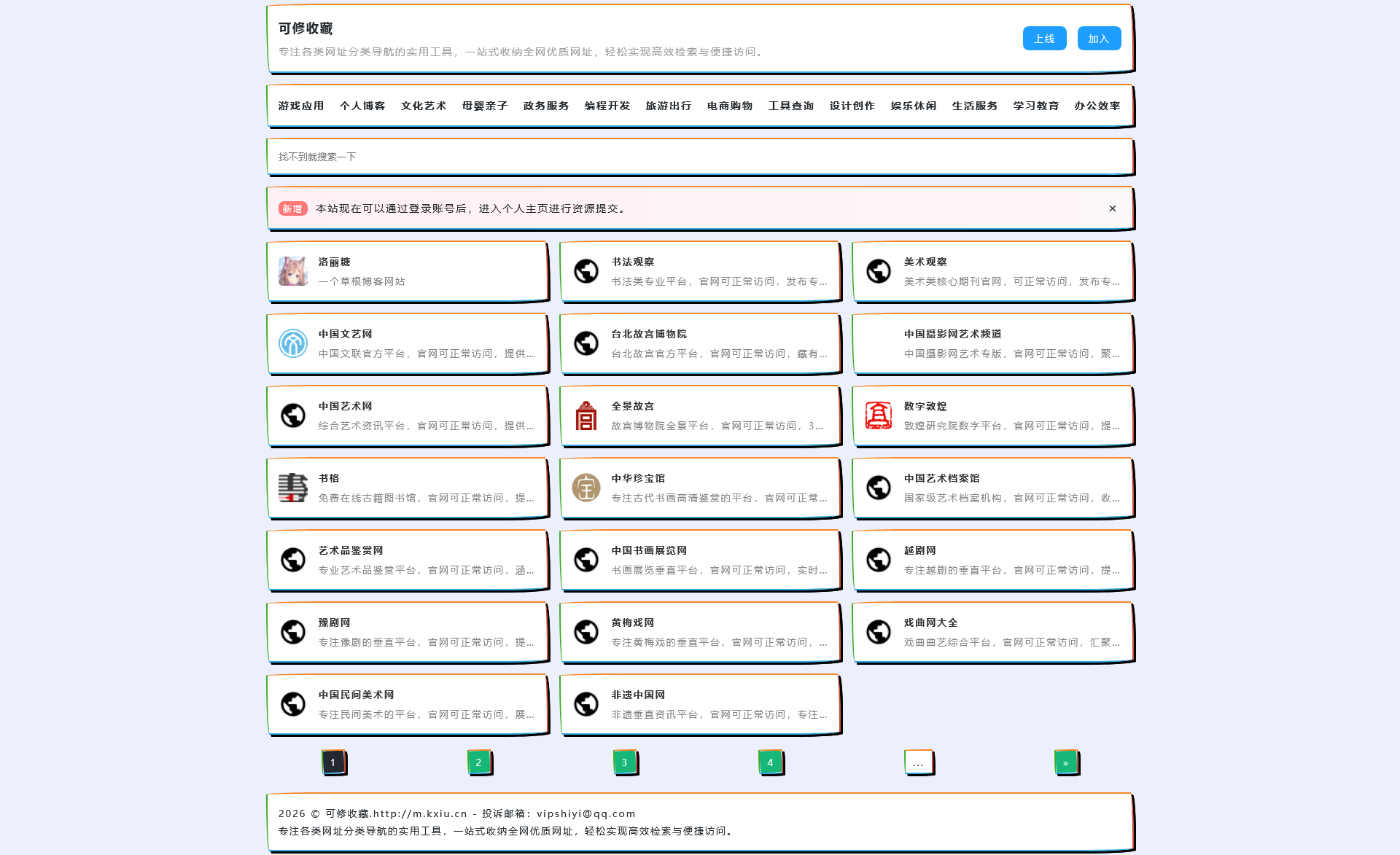Click the 上线 button
This screenshot has height=855, width=1400.
click(1044, 38)
